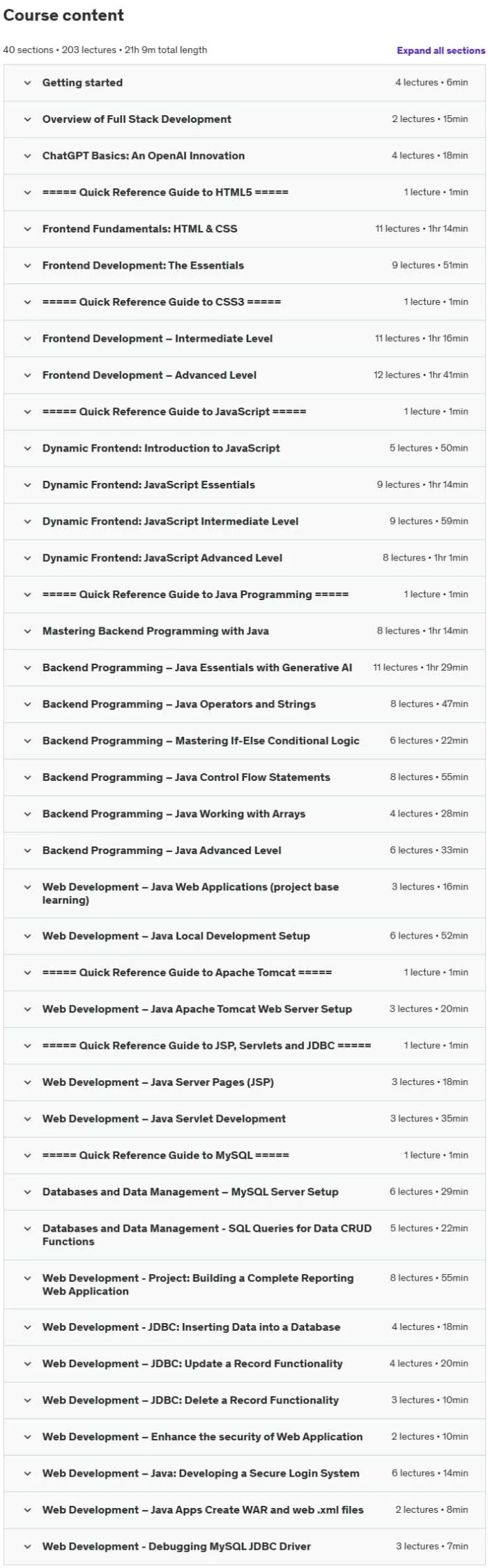Click Expand all sections link

[x=441, y=50]
